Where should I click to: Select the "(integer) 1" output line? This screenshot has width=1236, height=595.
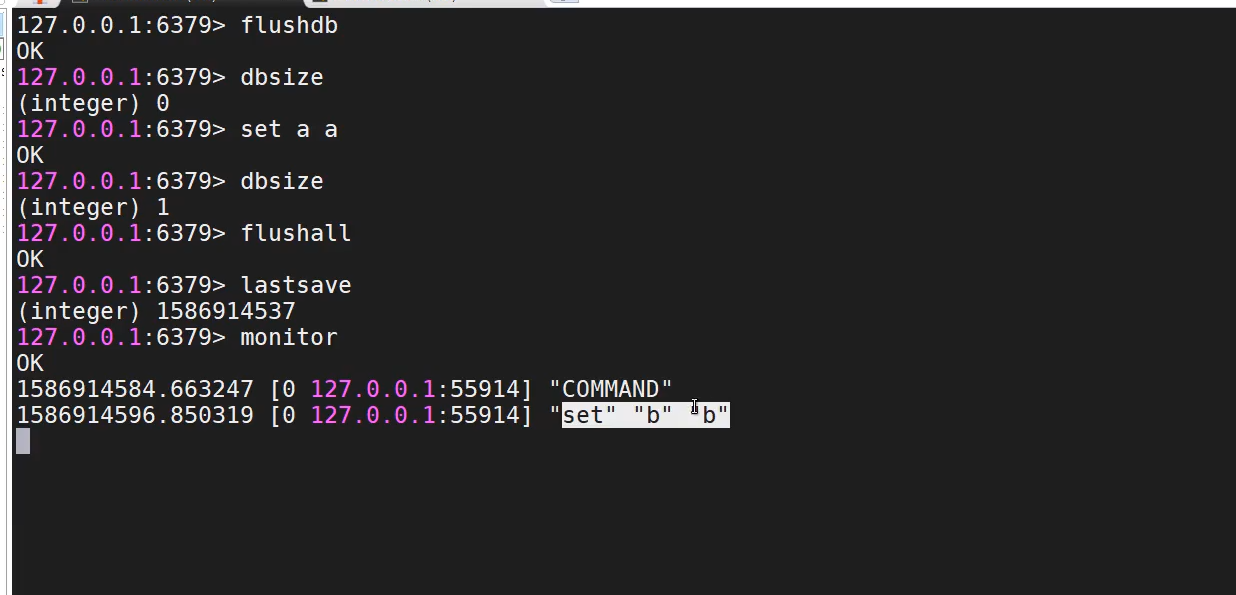[x=92, y=208]
